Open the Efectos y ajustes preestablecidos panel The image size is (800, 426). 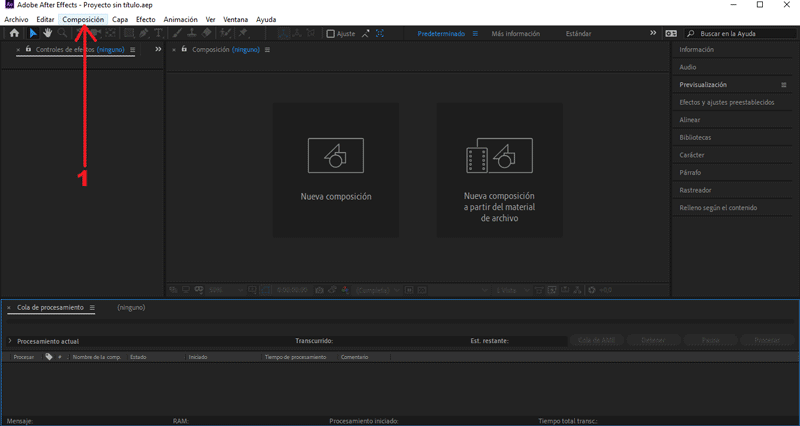tap(726, 102)
